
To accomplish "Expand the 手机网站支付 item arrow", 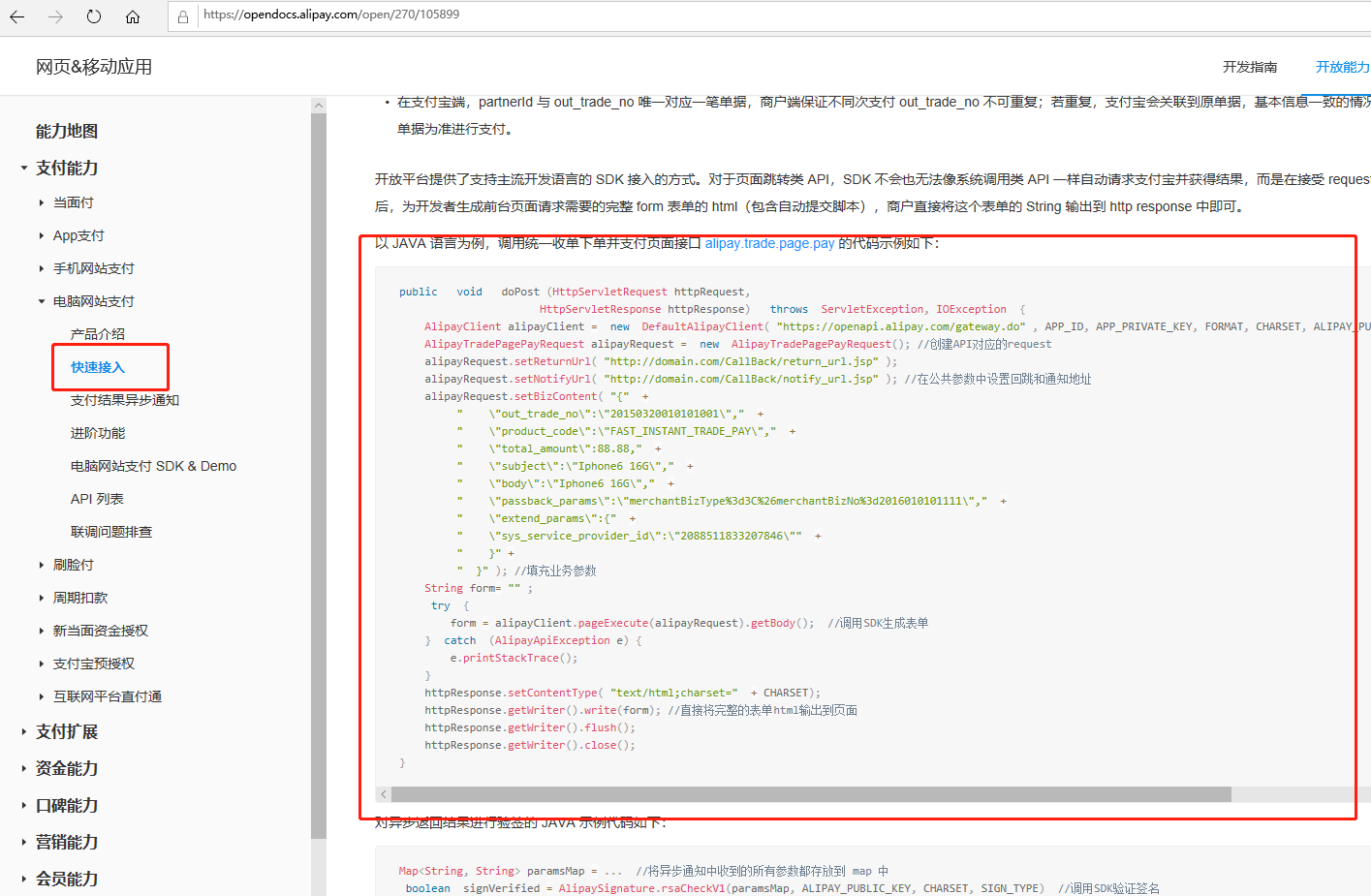I will click(x=42, y=268).
